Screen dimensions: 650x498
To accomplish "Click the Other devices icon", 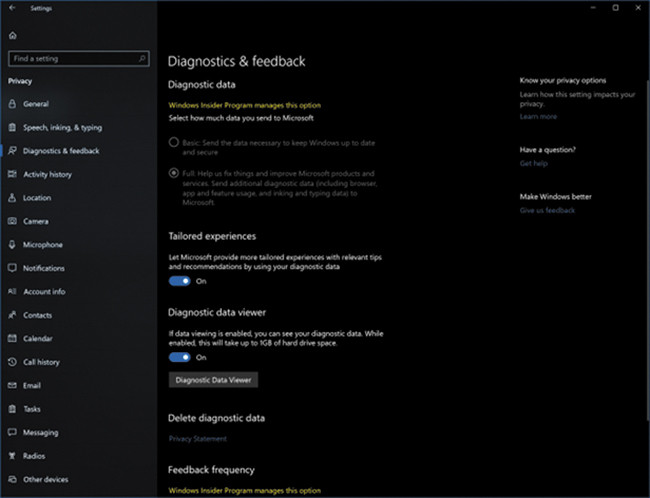I will tap(12, 479).
